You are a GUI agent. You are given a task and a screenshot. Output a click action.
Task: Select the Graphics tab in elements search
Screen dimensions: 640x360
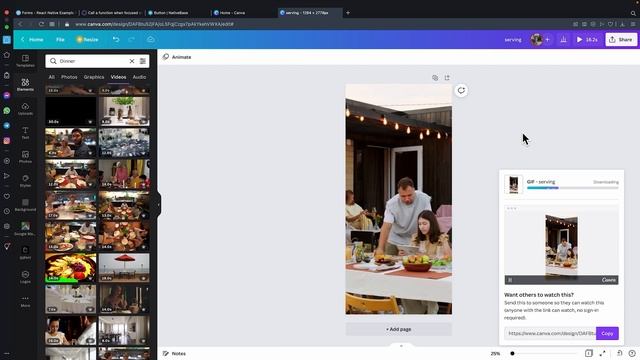tap(94, 77)
